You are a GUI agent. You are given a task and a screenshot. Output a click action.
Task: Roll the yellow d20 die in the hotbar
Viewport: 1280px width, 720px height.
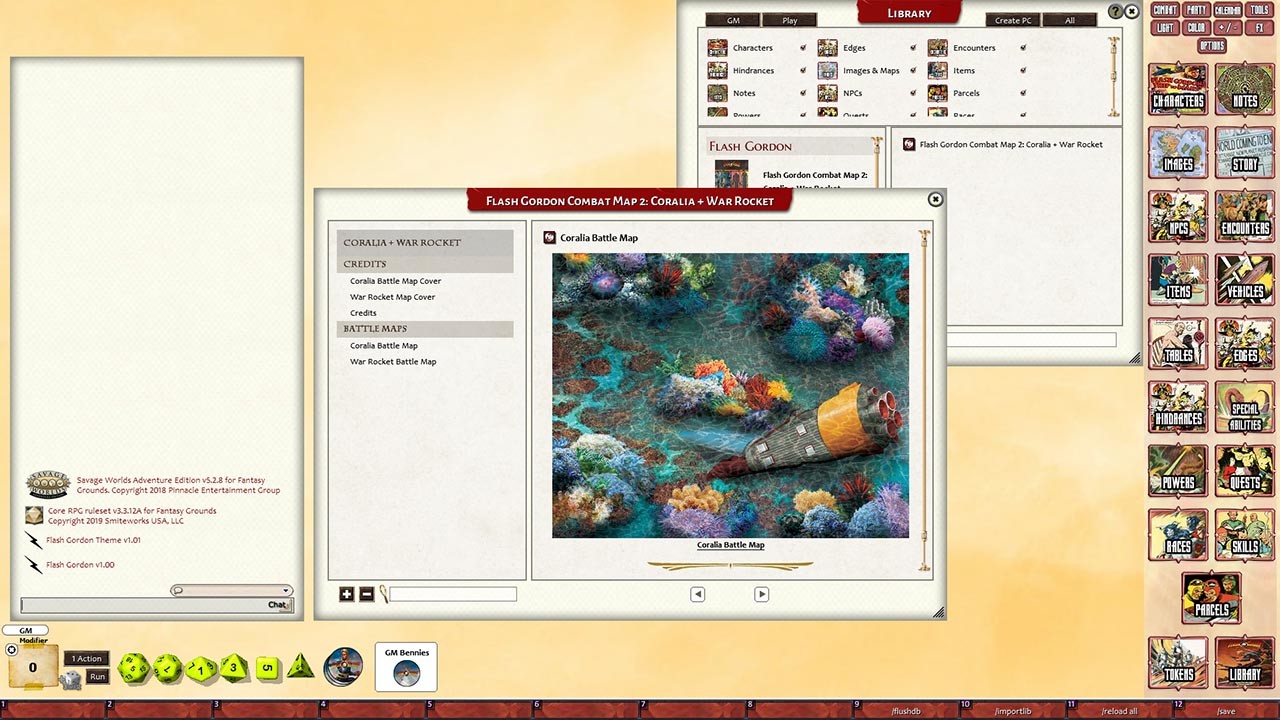point(134,667)
